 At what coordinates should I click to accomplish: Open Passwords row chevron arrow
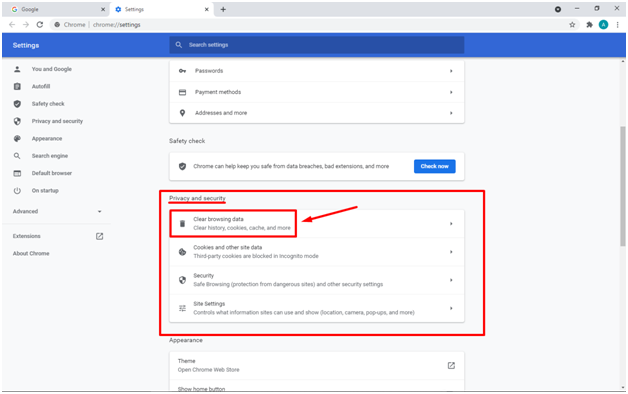click(x=451, y=71)
